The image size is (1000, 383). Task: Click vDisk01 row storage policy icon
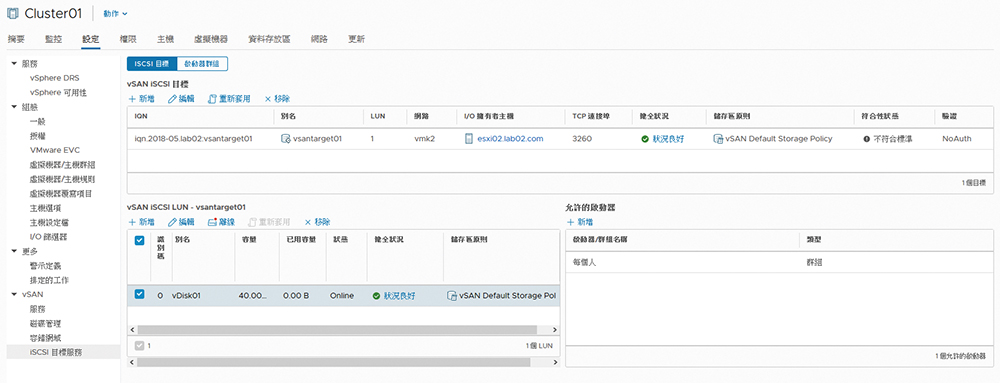click(452, 296)
